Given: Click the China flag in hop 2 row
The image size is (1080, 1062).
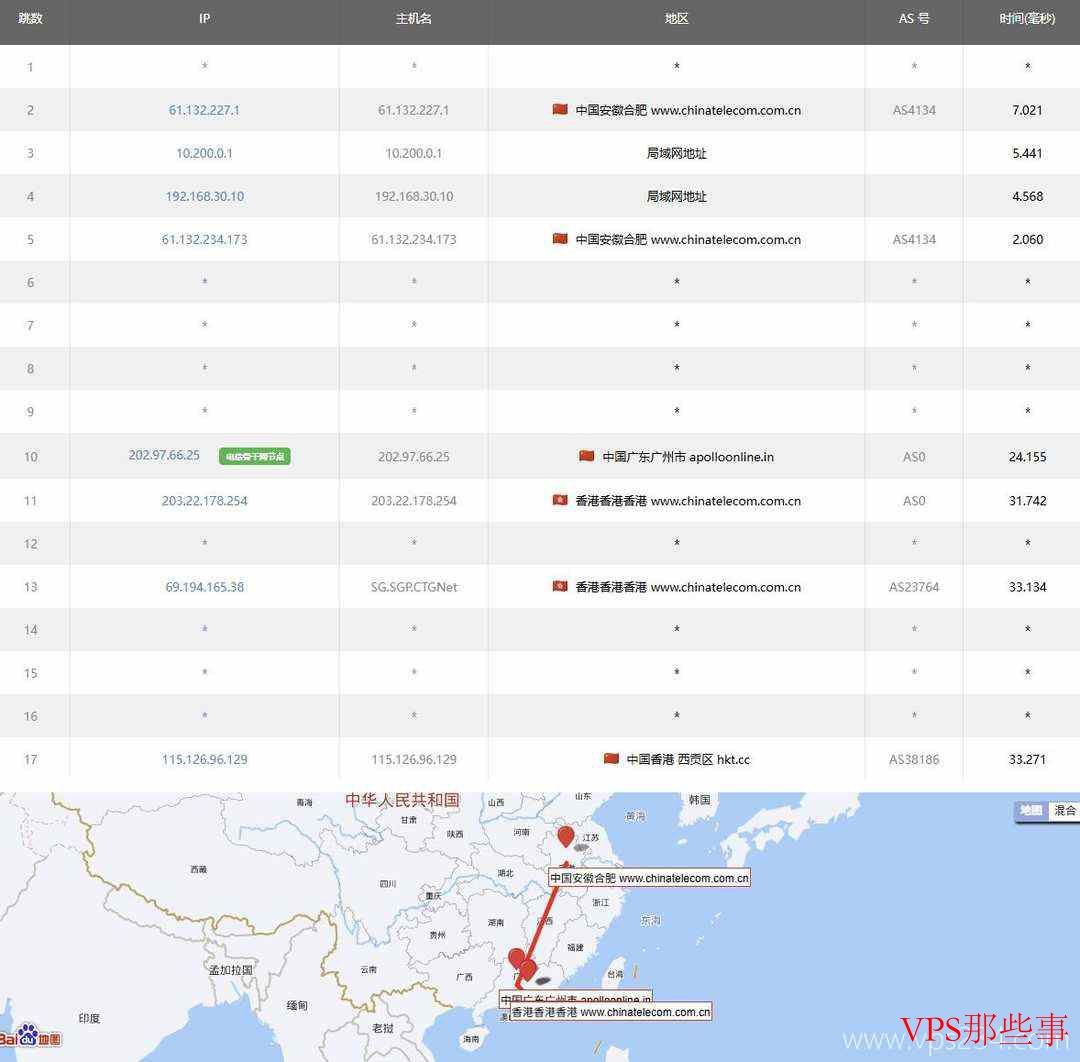Looking at the screenshot, I should [x=560, y=110].
